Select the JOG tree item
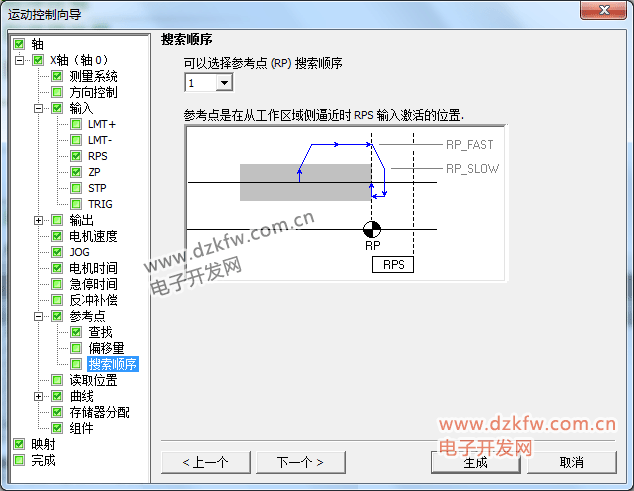The width and height of the screenshot is (634, 491). [79, 252]
